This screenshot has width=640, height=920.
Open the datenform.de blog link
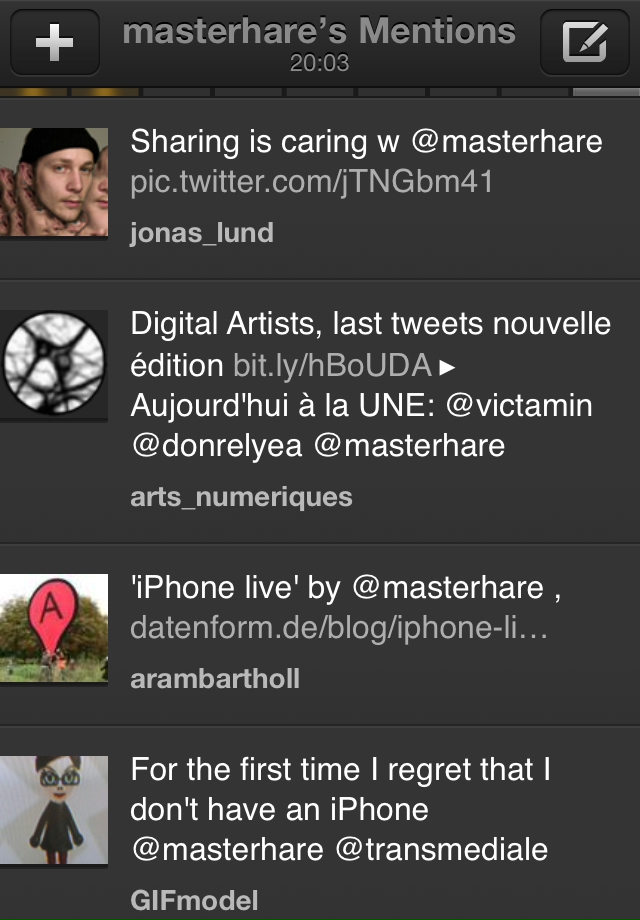click(338, 629)
